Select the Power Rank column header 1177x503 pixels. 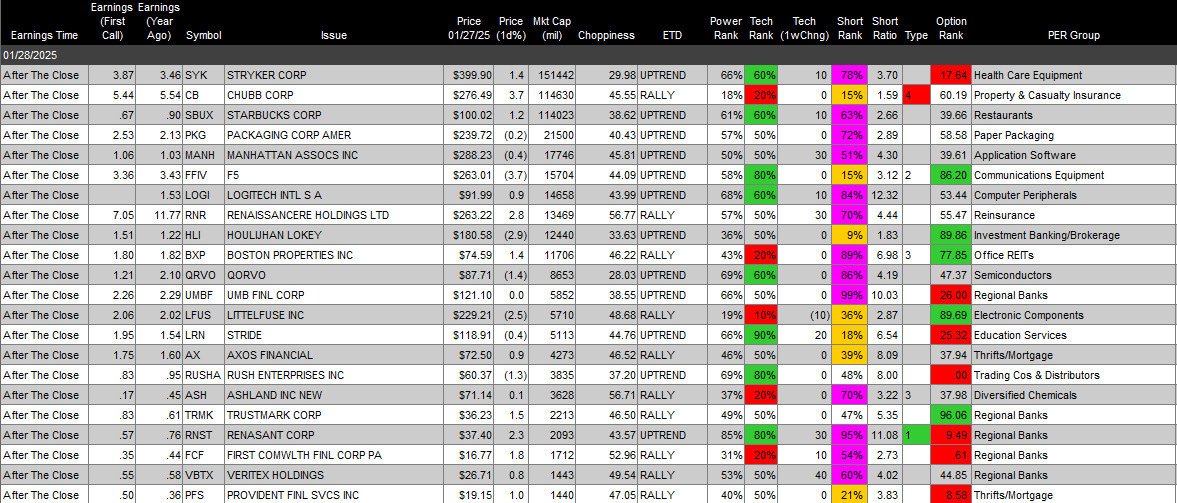(726, 29)
